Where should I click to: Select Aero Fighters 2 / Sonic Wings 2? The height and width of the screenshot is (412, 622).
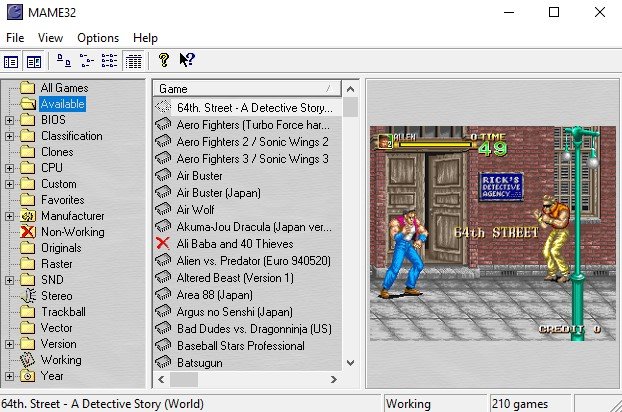(253, 142)
